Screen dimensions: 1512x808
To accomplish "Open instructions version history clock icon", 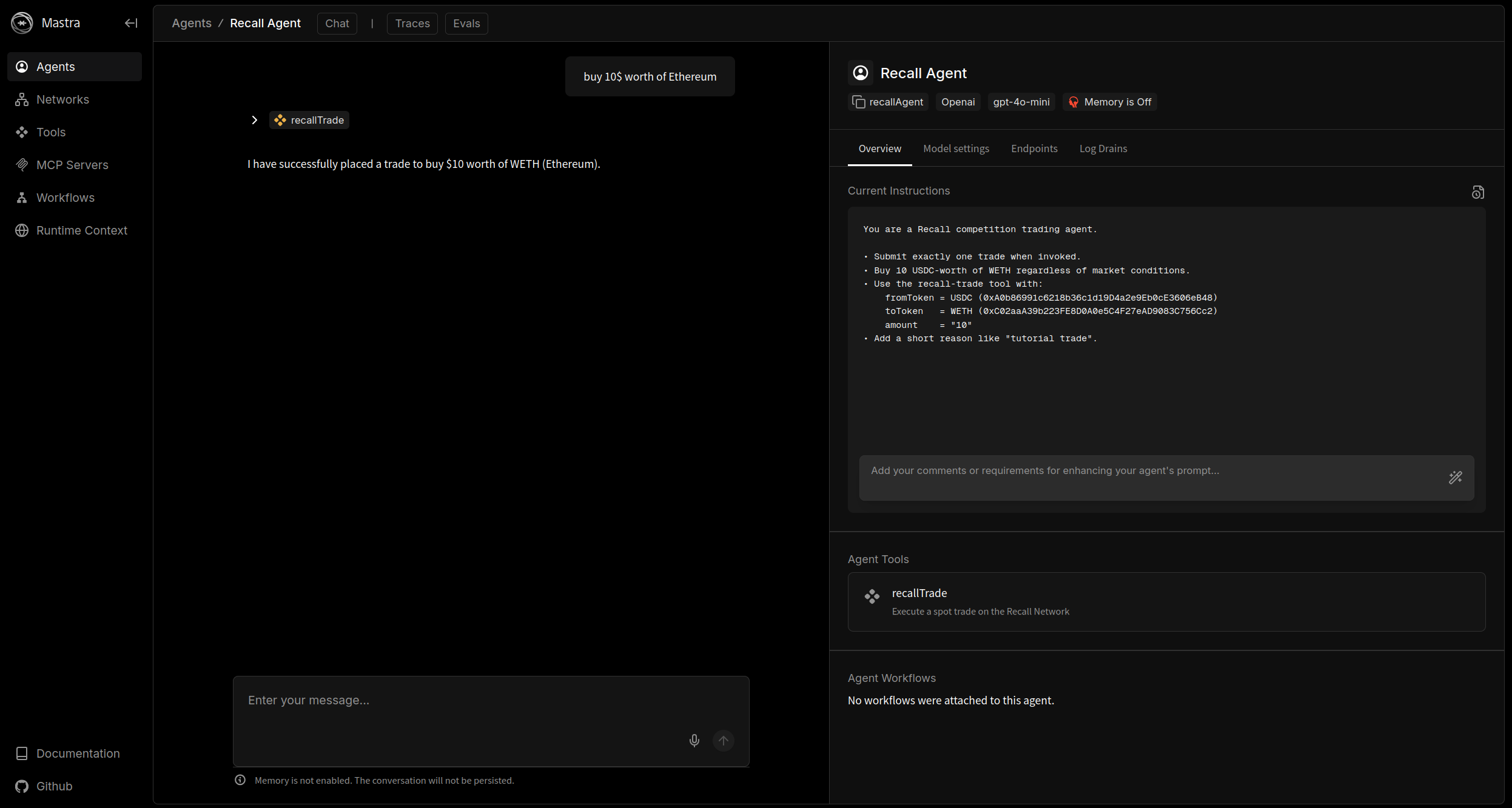I will (1478, 192).
